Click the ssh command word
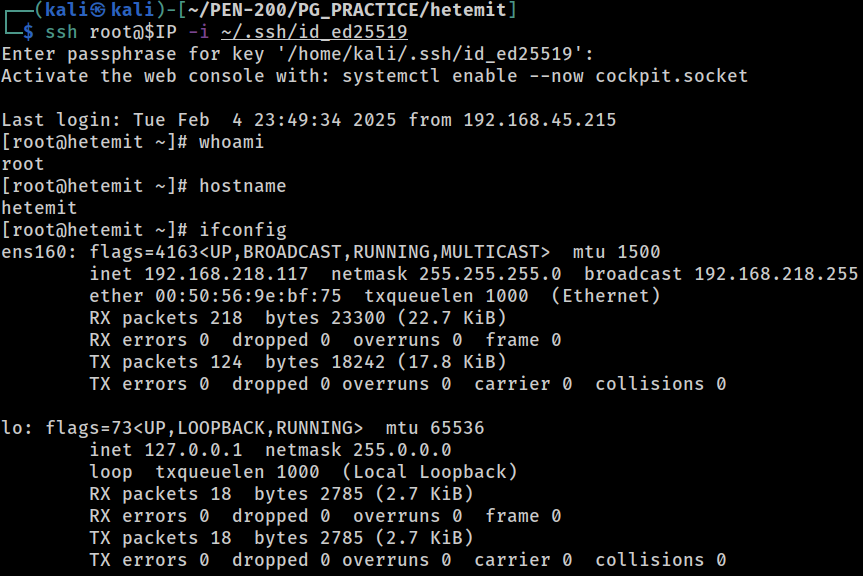 [61, 32]
